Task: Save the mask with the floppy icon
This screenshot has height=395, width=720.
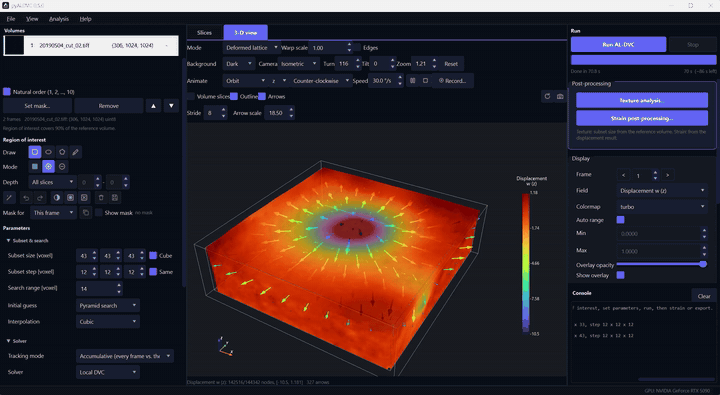Action: point(115,198)
